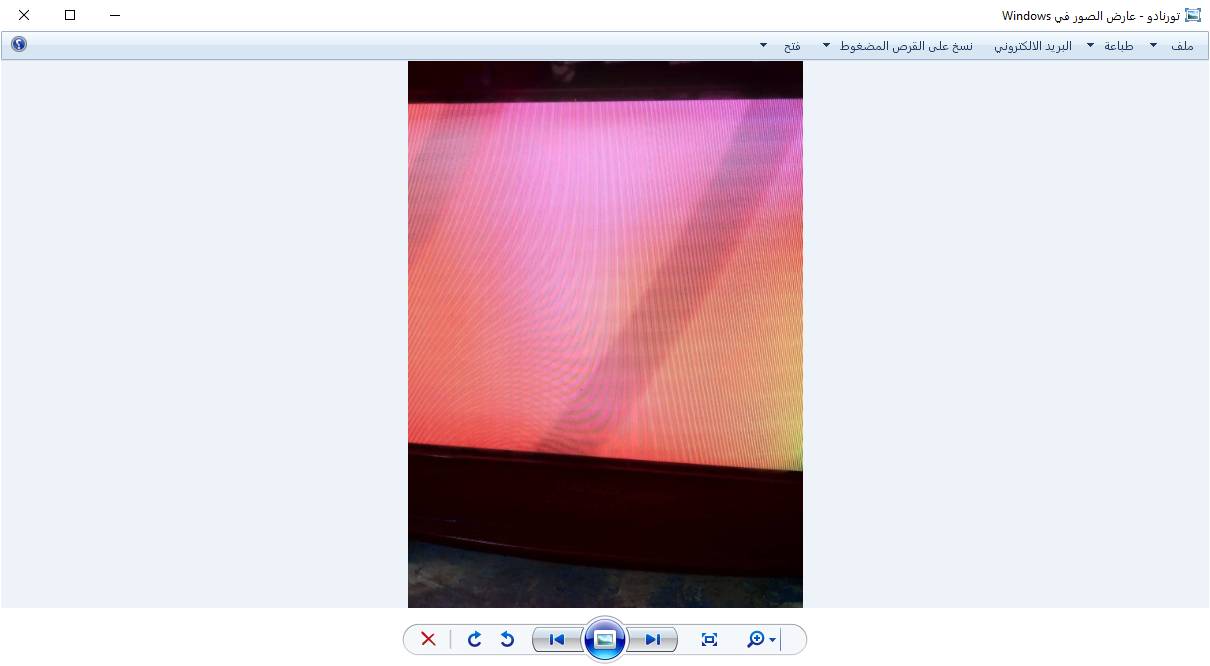The height and width of the screenshot is (666, 1210).
Task: Rotate the photo clockwise
Action: (x=475, y=639)
